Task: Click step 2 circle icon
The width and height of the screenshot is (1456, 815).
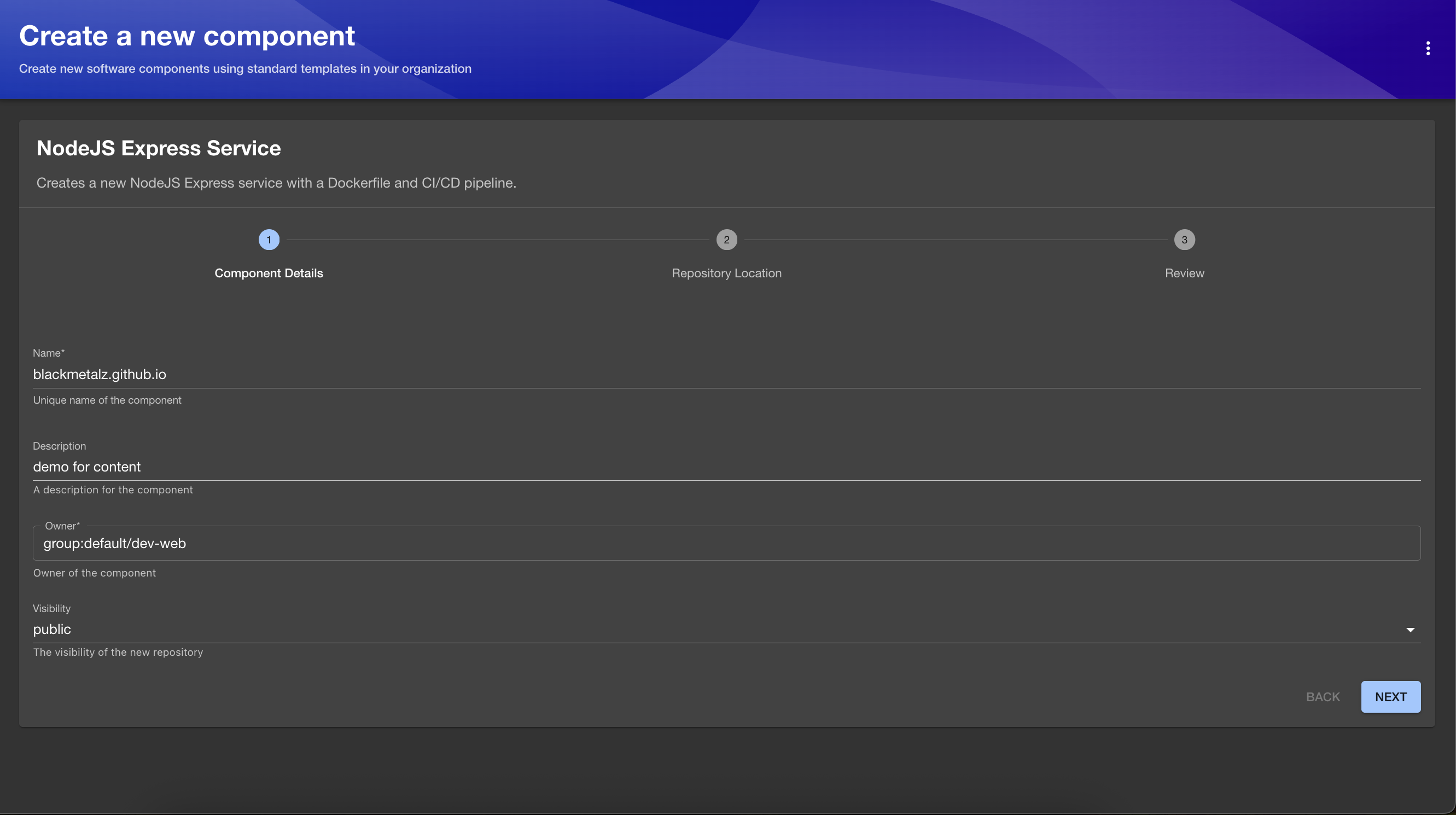Action: click(x=726, y=240)
